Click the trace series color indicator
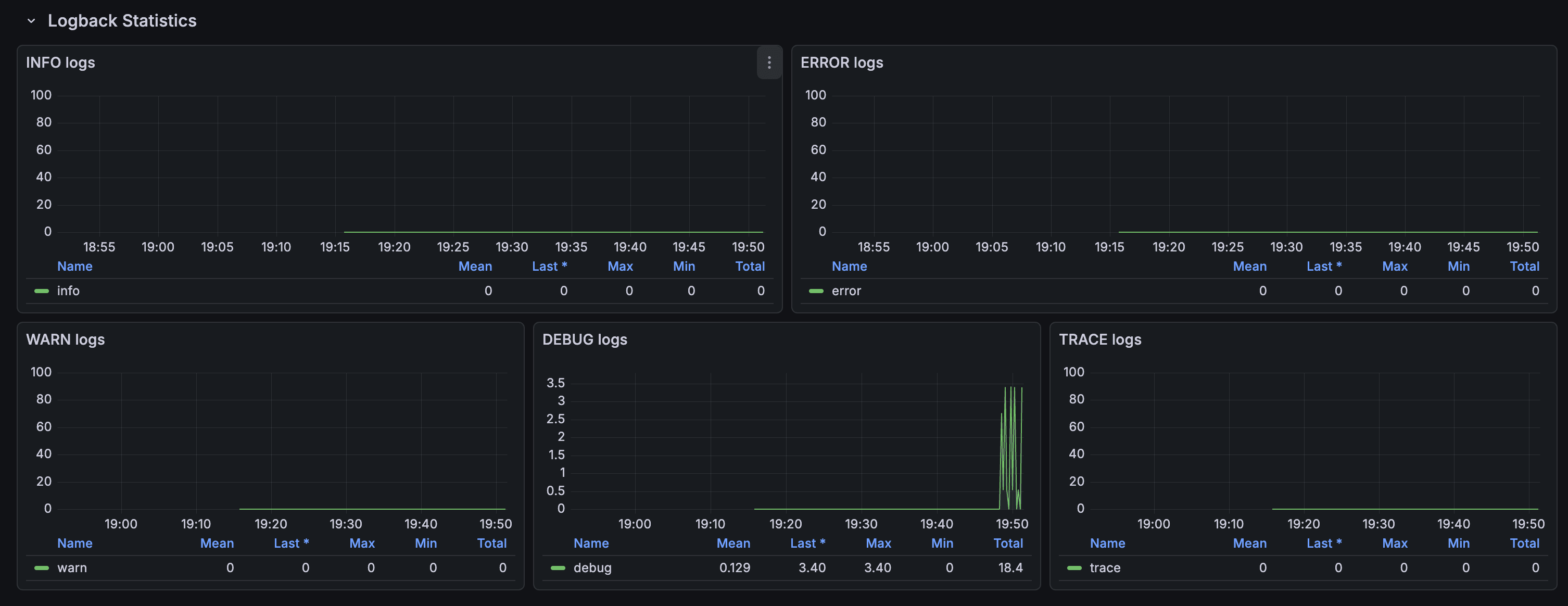1568x606 pixels. click(1074, 567)
